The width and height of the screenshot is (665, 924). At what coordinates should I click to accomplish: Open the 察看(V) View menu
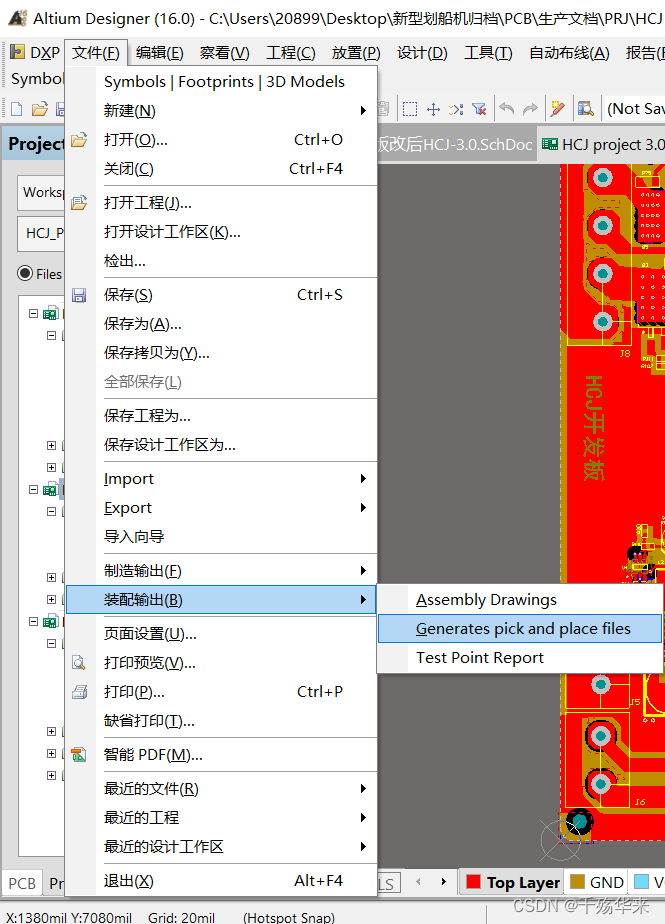coord(224,53)
